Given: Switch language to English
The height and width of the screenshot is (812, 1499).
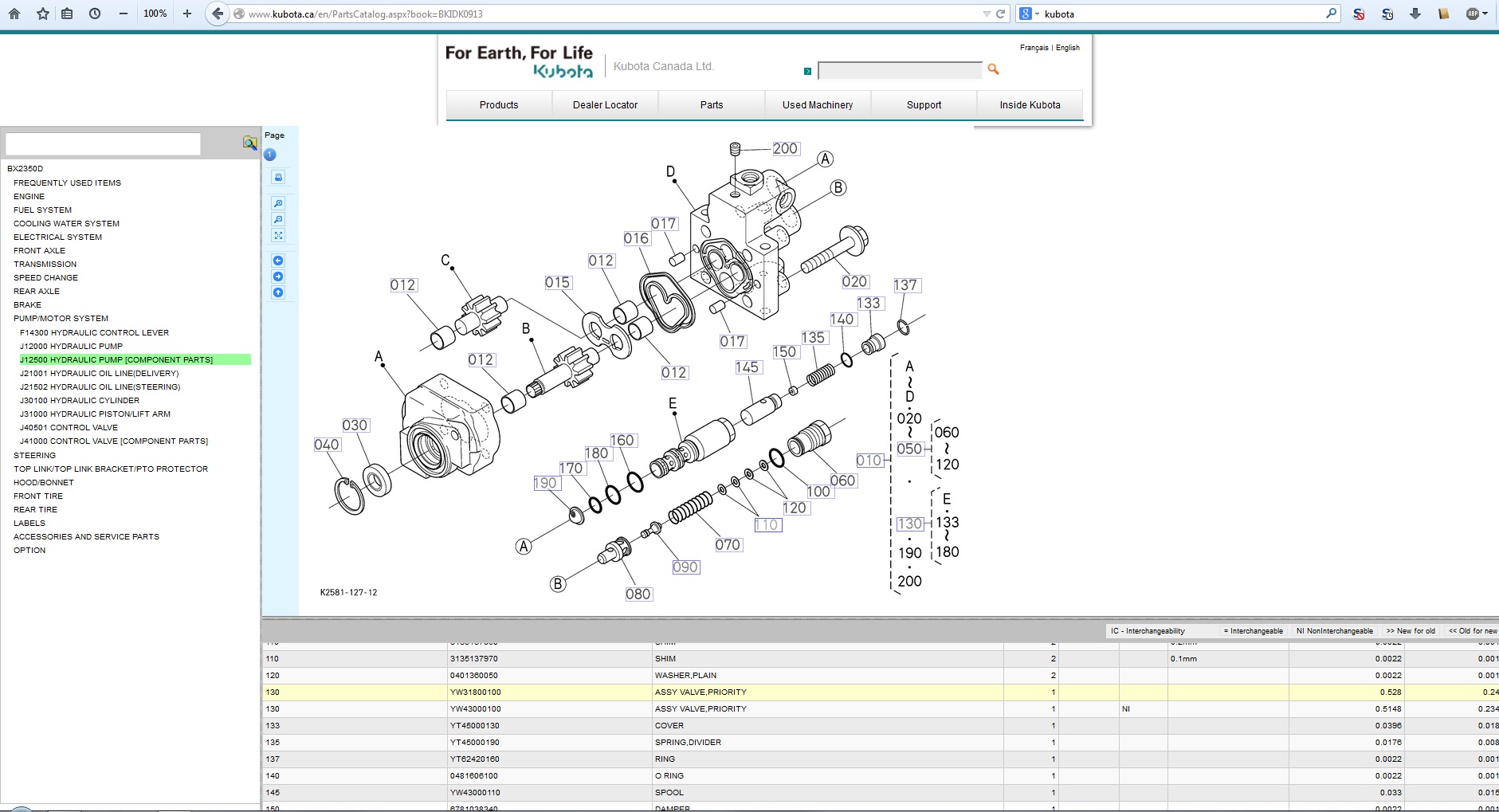Looking at the screenshot, I should coord(1068,48).
